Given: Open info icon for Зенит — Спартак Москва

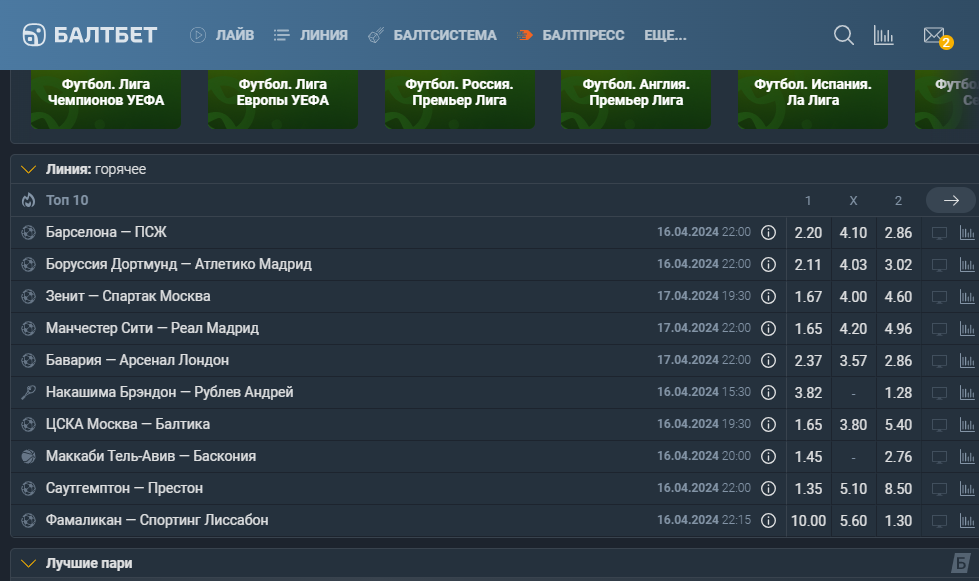Looking at the screenshot, I should tap(768, 296).
